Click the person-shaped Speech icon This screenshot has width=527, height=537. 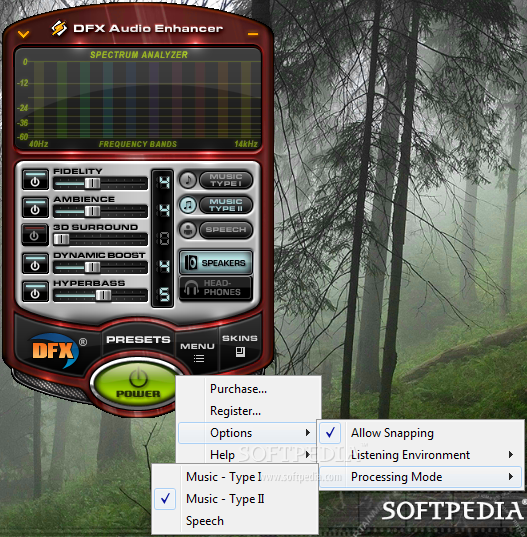[x=188, y=230]
